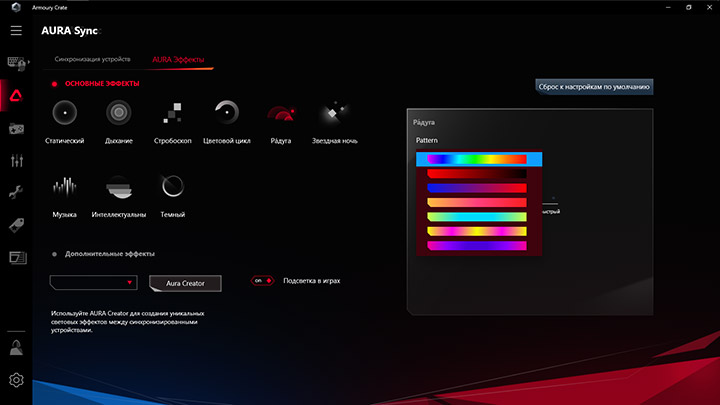Image resolution: width=720 pixels, height=405 pixels.
Task: Click the AURA Sync page title
Action: pyautogui.click(x=69, y=31)
